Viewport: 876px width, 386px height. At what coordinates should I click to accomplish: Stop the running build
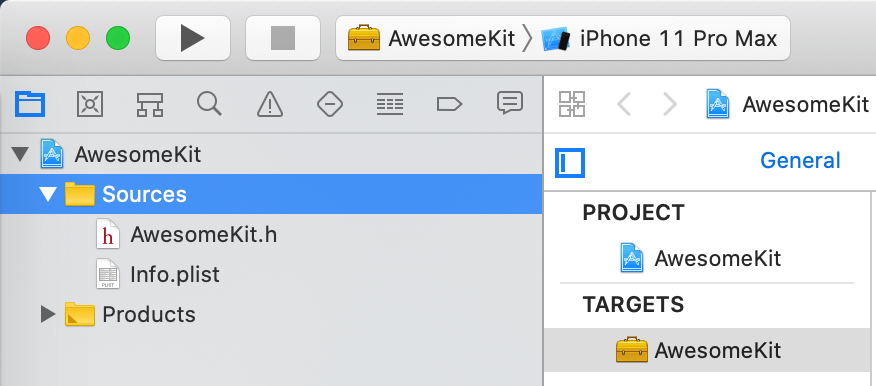click(283, 38)
